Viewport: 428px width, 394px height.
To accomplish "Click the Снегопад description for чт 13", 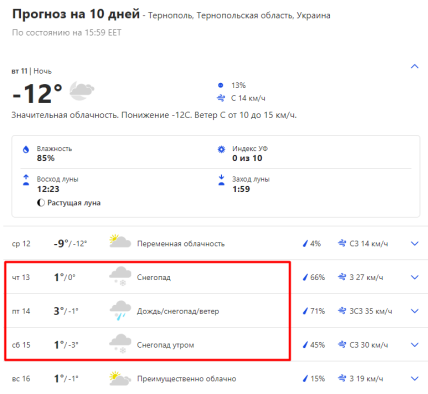I will click(x=154, y=277).
